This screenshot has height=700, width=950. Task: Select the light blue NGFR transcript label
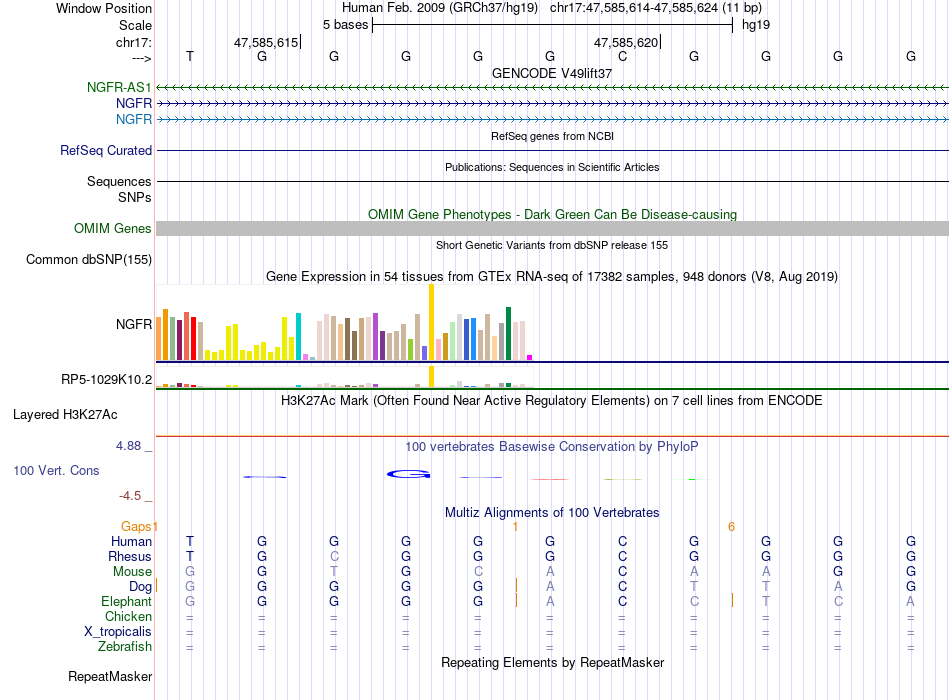(x=134, y=119)
